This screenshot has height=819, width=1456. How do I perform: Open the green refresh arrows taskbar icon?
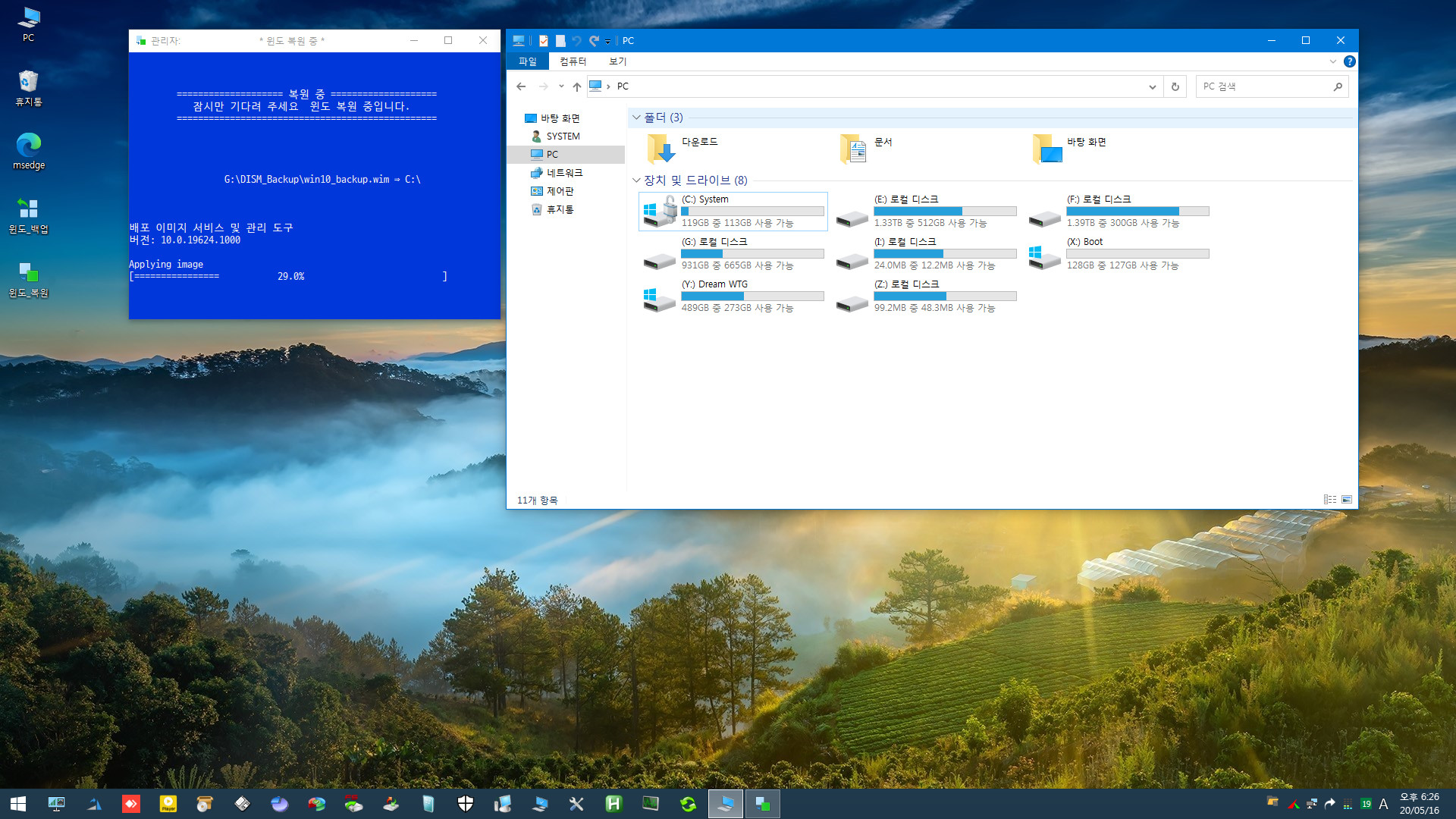(x=688, y=804)
